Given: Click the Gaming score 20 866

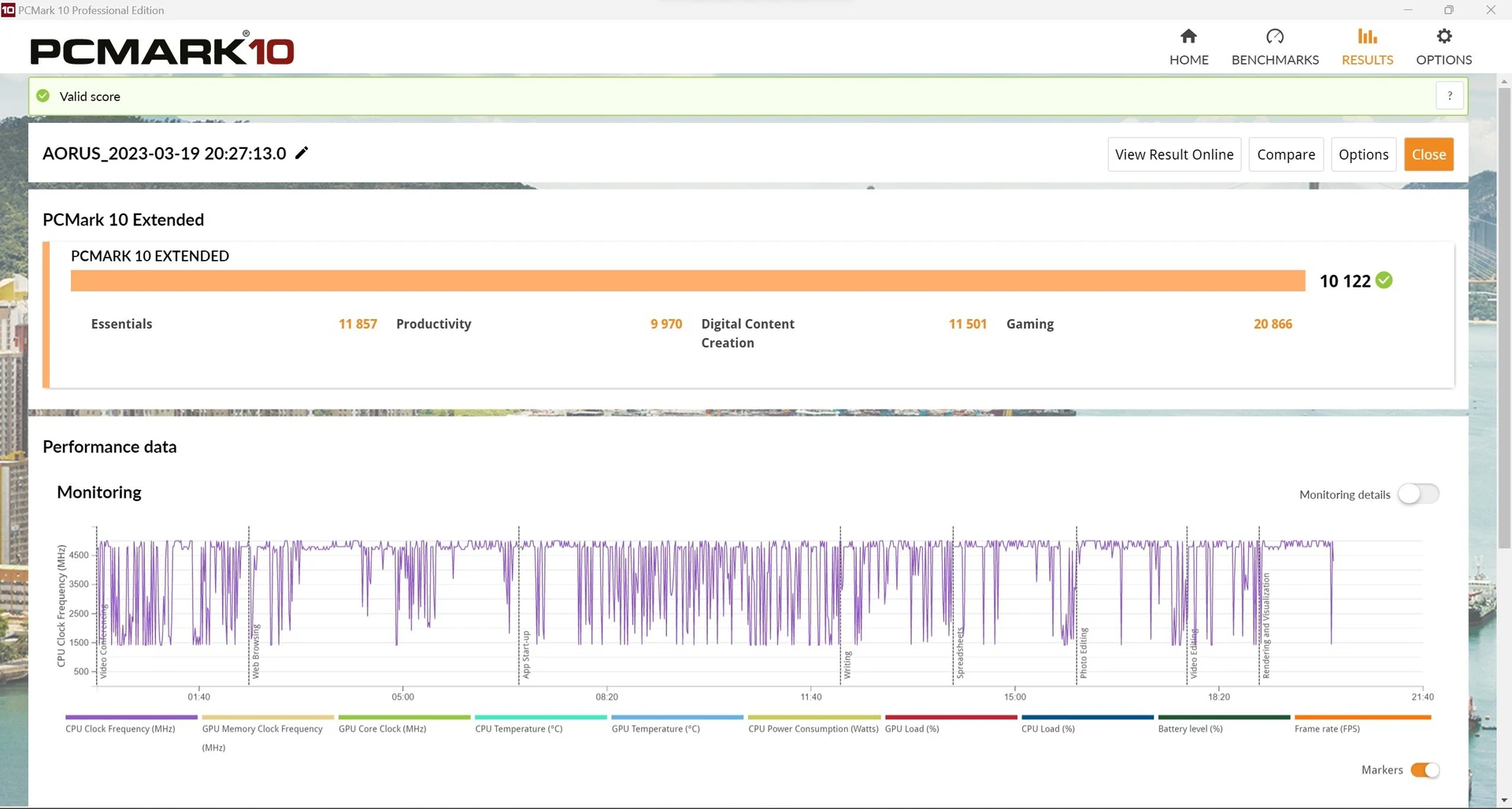Looking at the screenshot, I should [x=1273, y=324].
